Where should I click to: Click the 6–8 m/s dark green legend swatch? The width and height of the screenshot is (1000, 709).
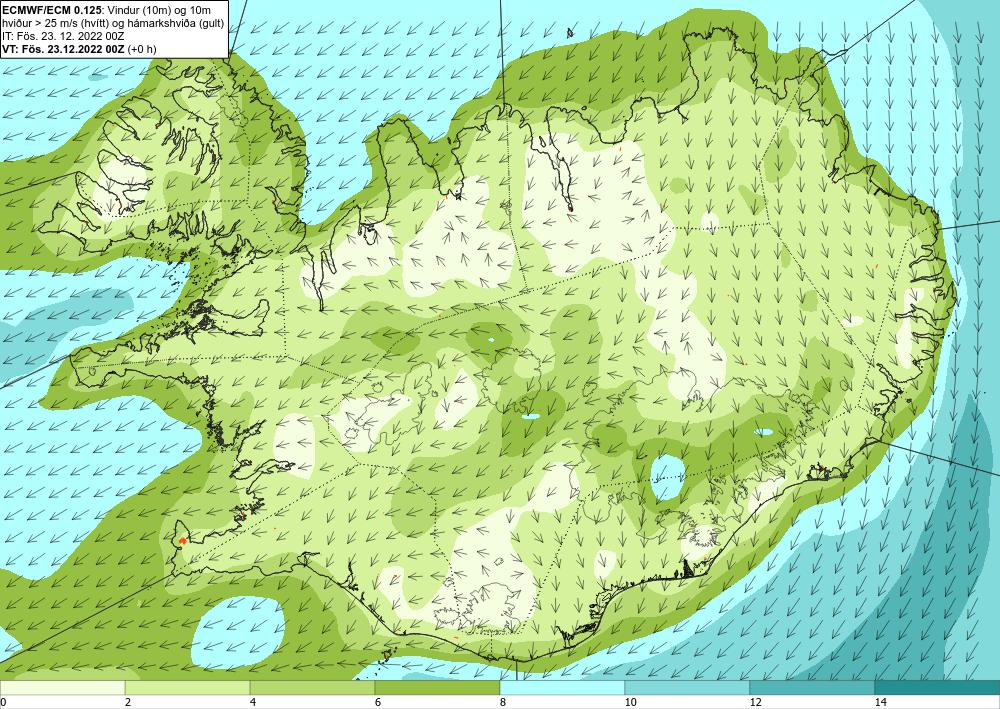438,687
